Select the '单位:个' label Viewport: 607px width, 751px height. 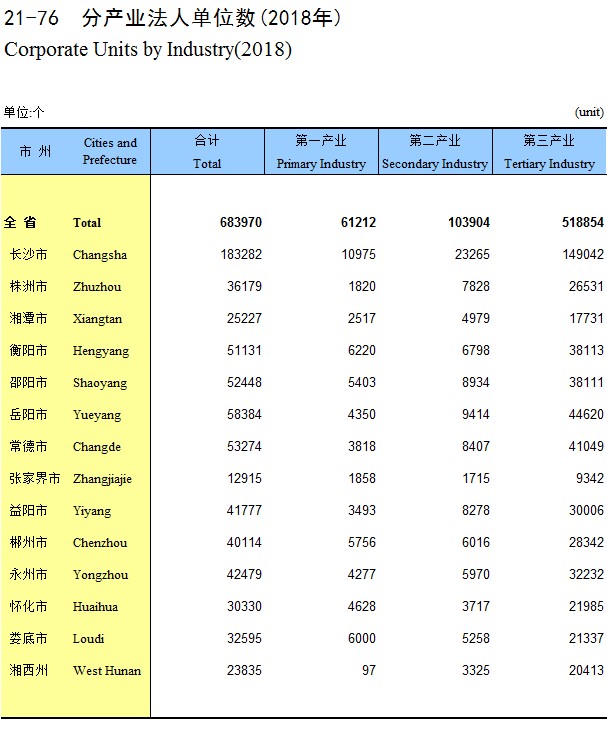click(24, 112)
